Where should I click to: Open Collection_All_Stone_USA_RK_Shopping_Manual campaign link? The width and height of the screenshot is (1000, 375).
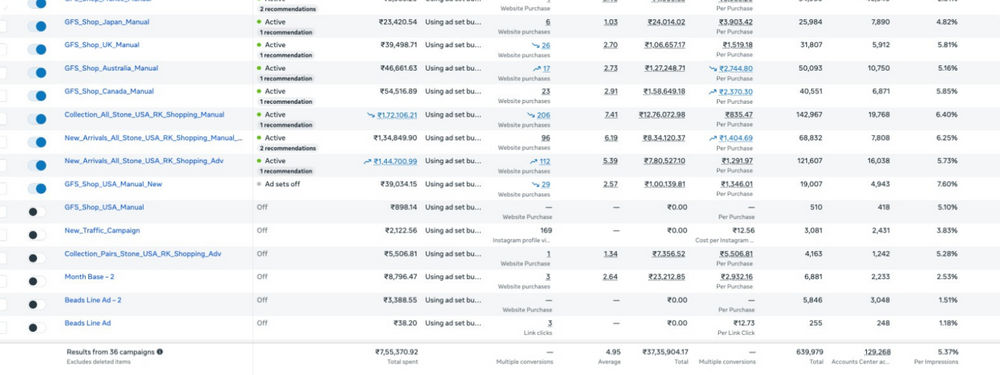click(x=144, y=115)
